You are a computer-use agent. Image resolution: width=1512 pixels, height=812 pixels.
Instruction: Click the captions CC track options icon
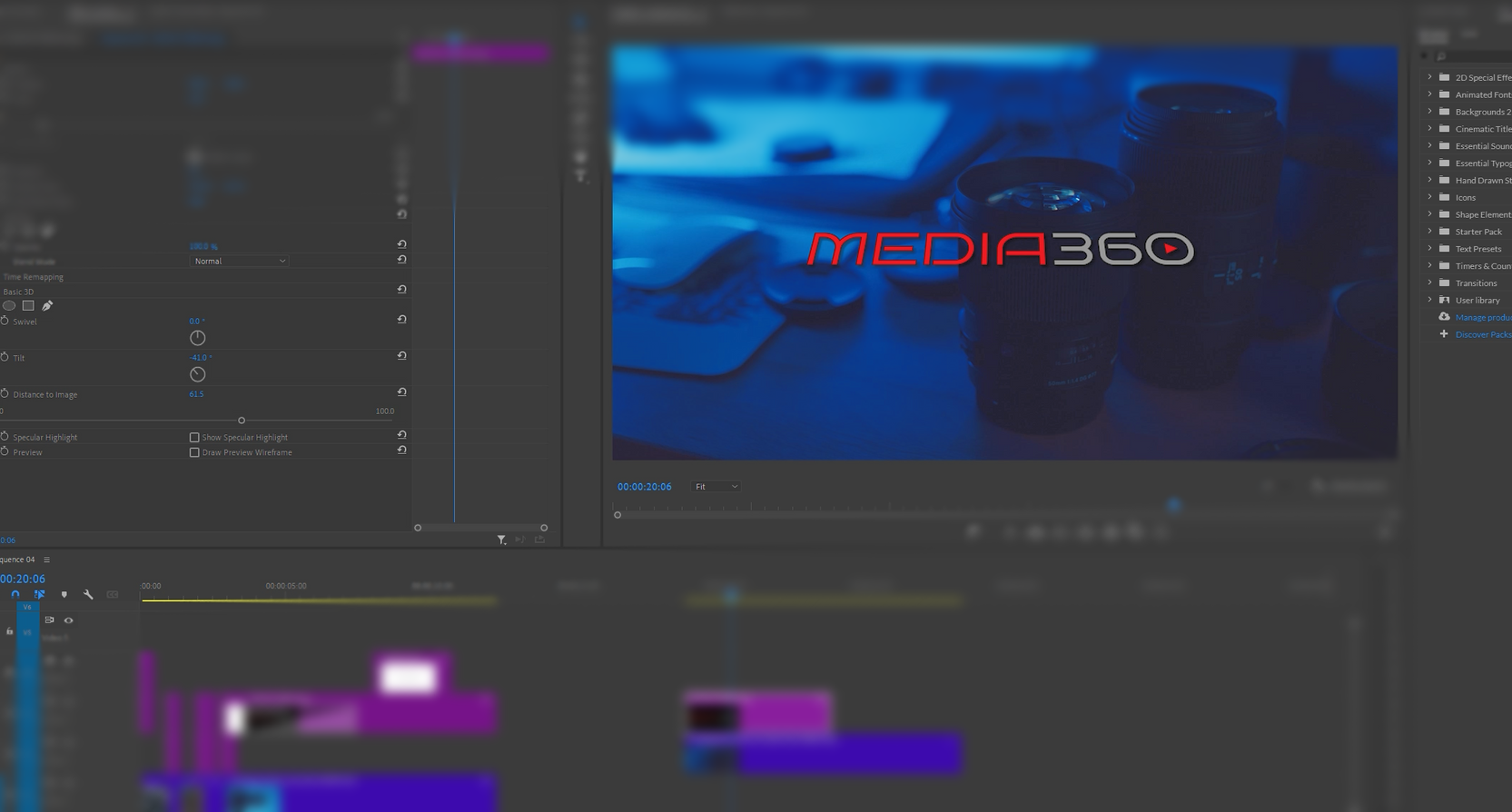[113, 595]
